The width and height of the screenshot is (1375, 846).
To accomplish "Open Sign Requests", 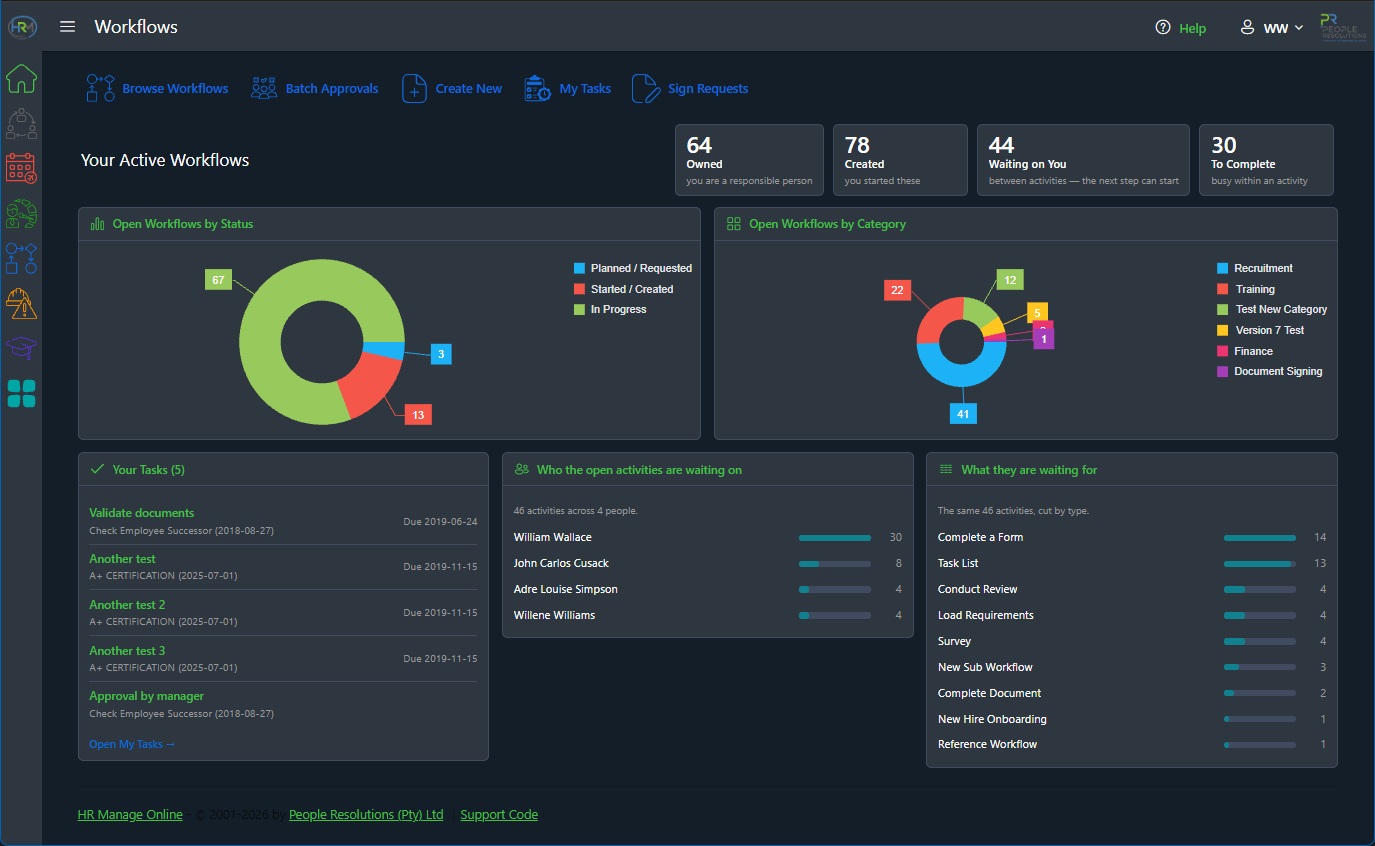I will click(690, 89).
